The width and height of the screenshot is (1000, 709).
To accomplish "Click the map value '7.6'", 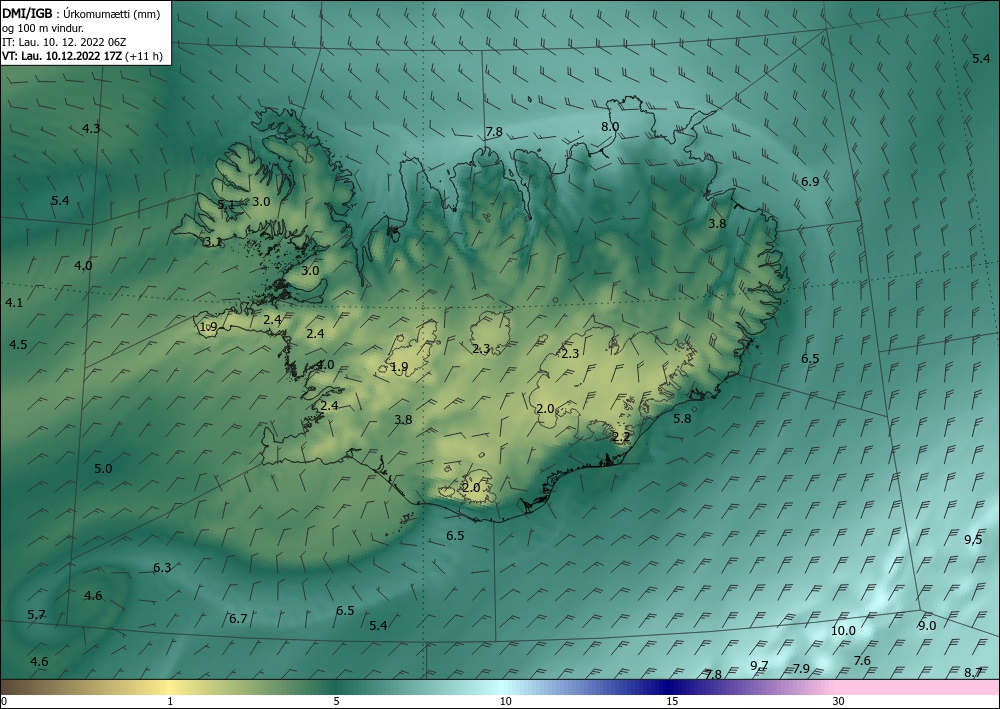I will (862, 661).
